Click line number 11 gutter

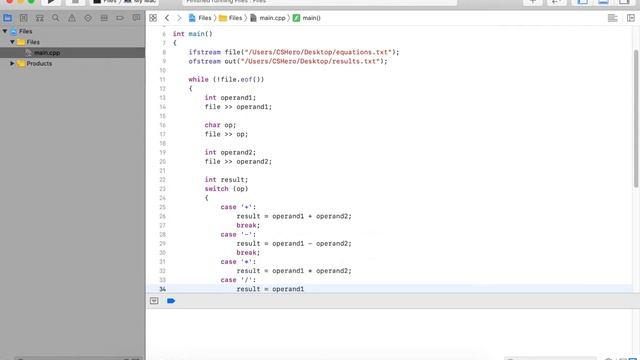point(162,80)
